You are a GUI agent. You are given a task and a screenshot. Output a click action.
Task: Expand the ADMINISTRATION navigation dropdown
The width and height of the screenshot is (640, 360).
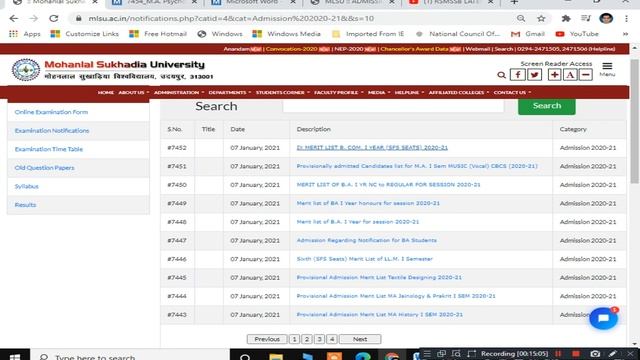coord(179,93)
